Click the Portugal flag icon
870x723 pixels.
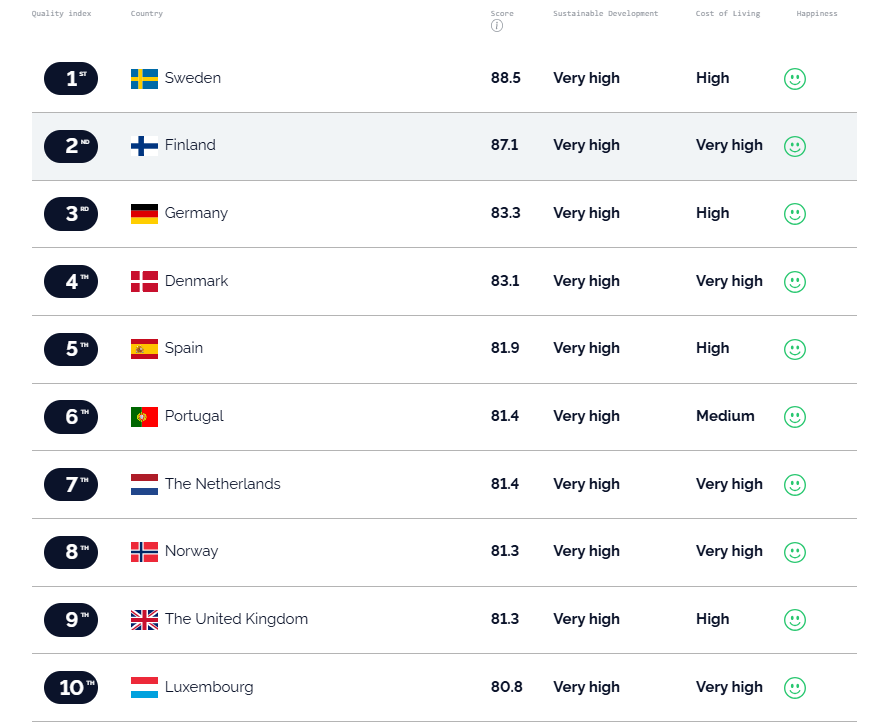144,417
